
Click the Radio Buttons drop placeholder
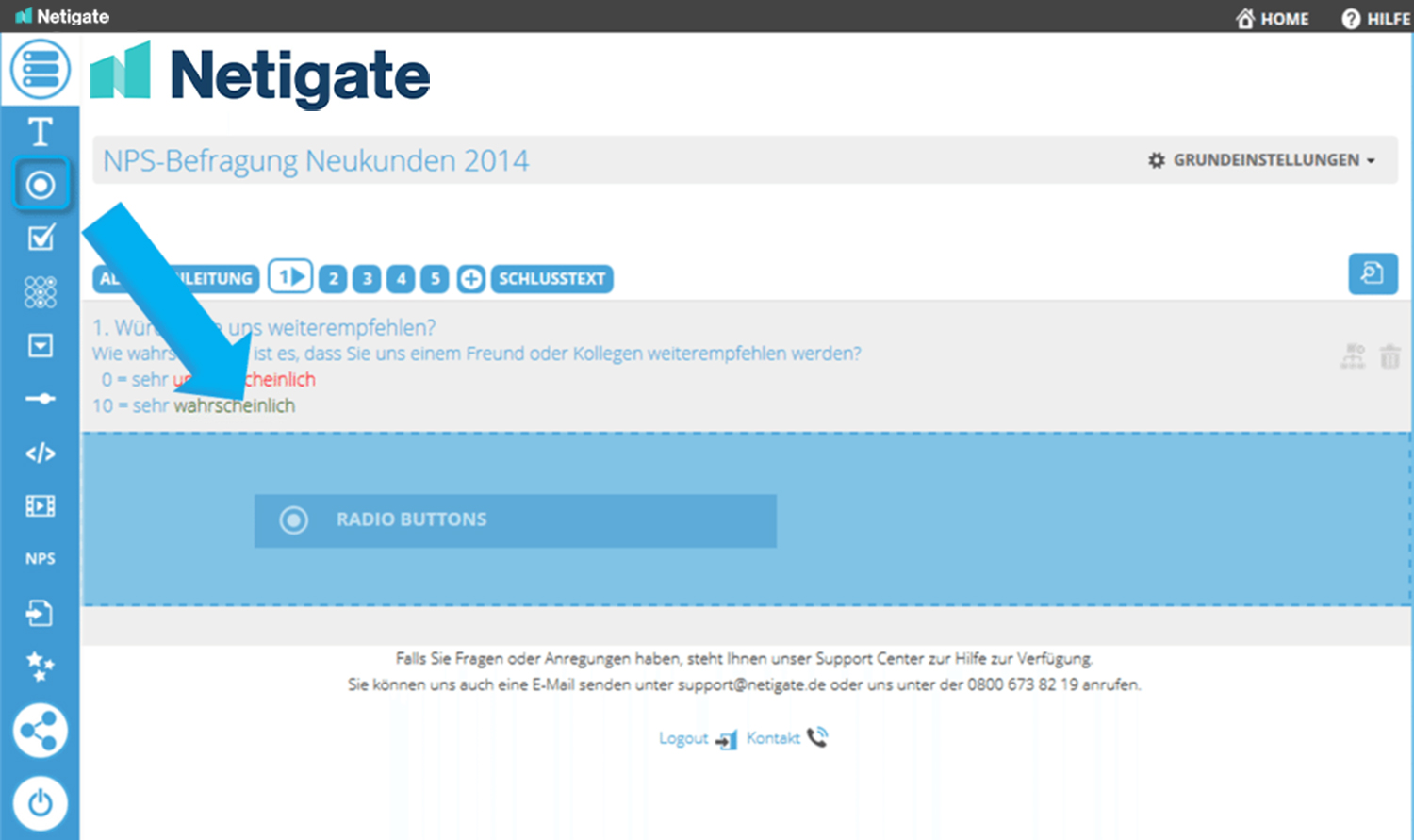coord(515,520)
